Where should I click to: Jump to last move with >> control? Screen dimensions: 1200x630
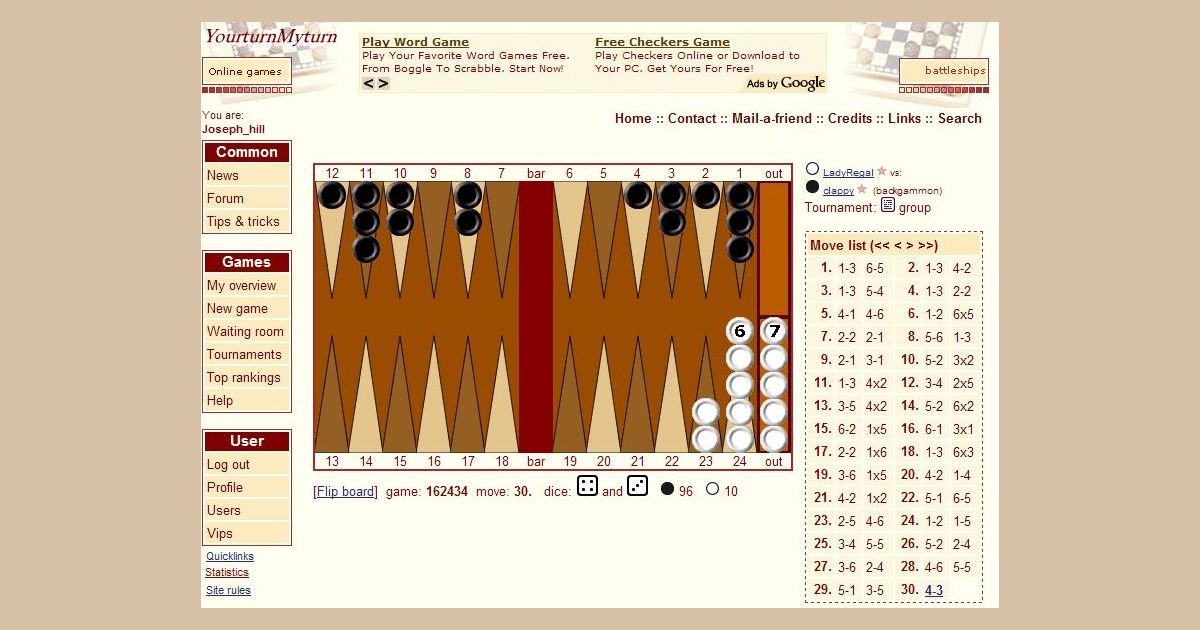coord(928,245)
